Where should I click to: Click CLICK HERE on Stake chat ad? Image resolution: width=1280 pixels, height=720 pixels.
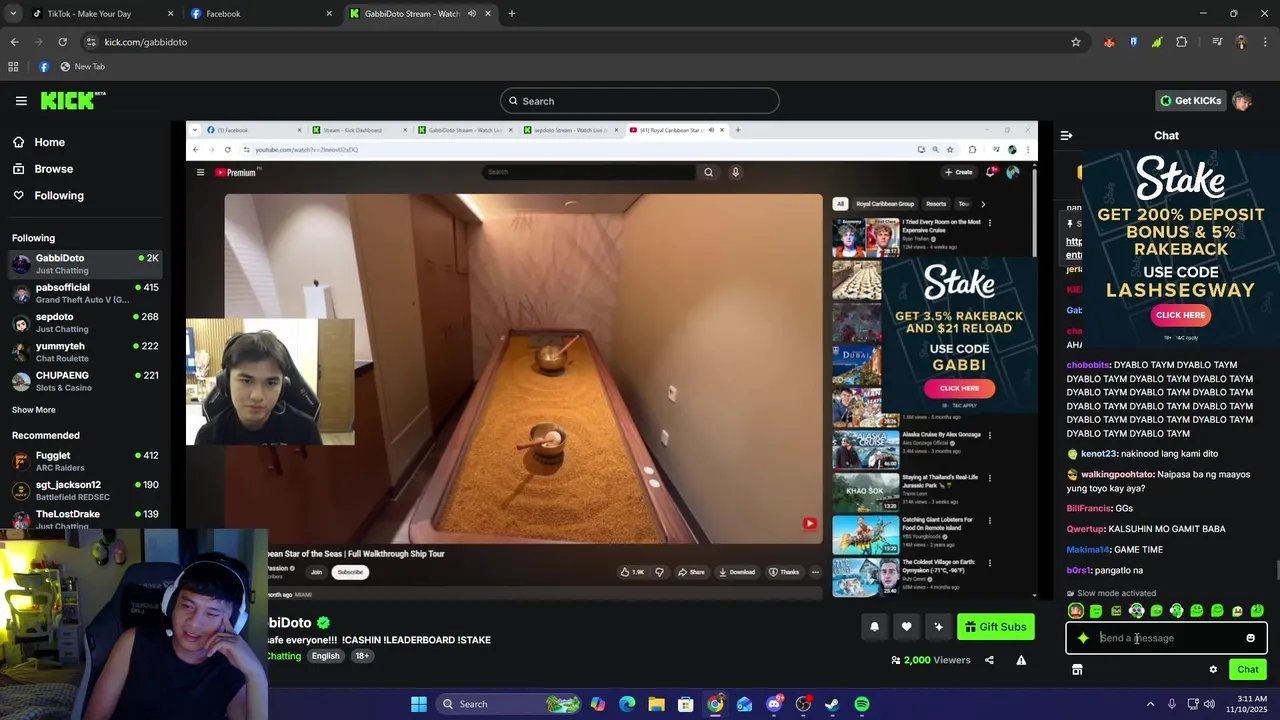coord(1180,315)
